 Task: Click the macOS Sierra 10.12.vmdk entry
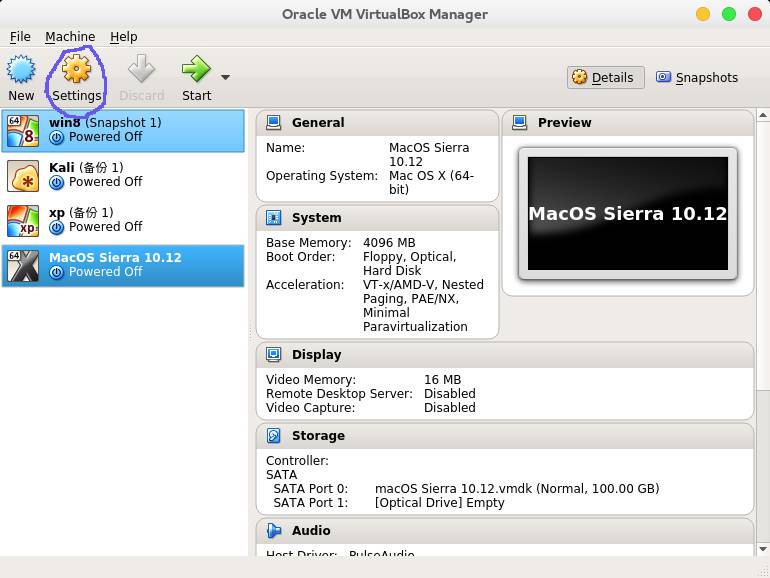[517, 489]
